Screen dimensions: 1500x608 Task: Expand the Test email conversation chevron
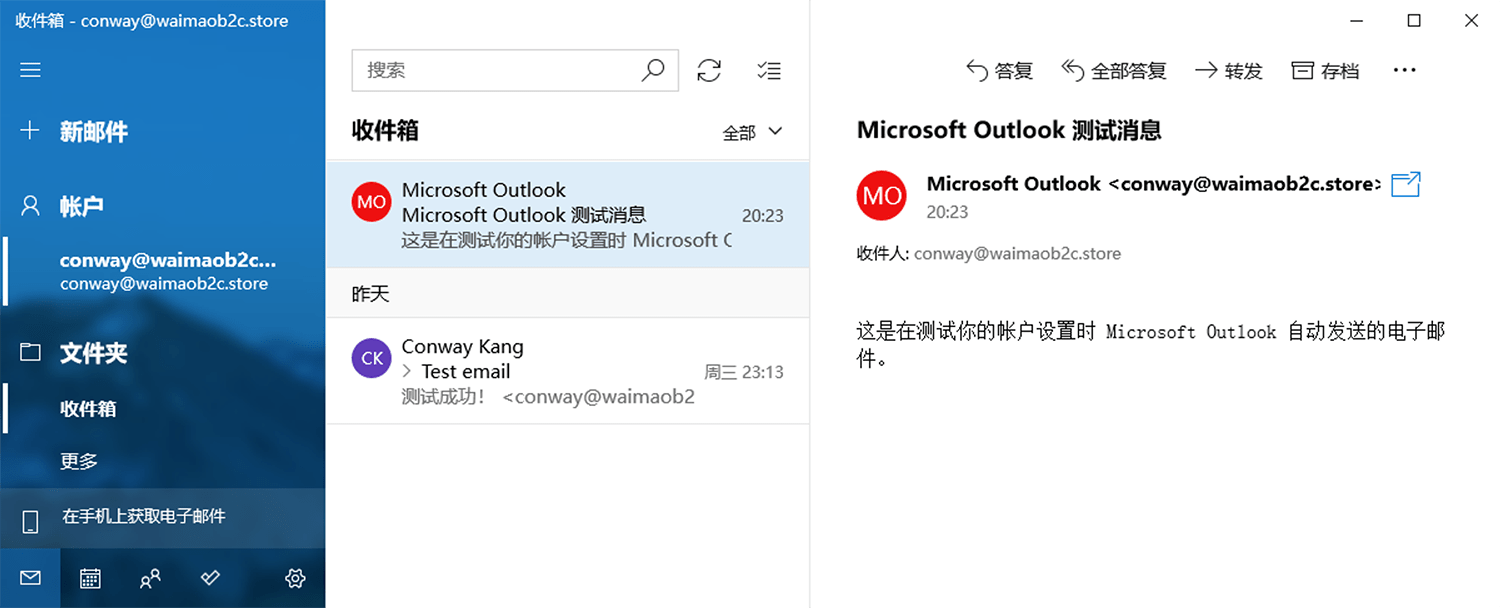pos(407,372)
